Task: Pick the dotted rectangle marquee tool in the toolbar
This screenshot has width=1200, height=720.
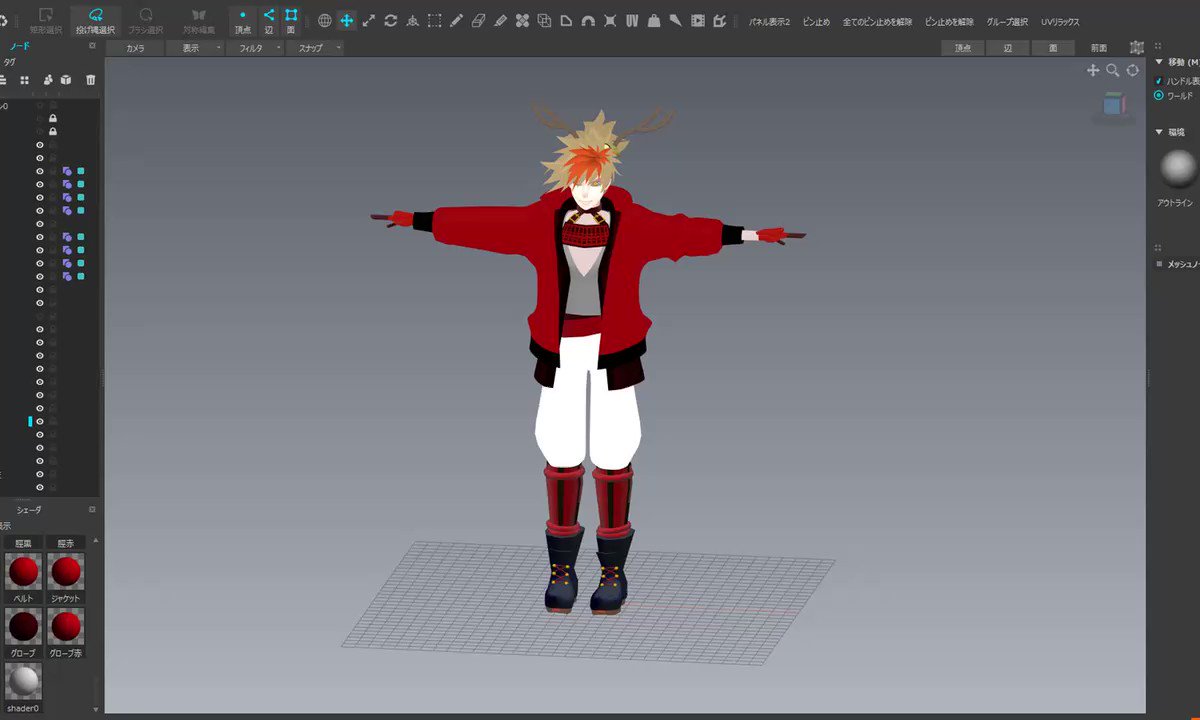Action: [x=435, y=20]
